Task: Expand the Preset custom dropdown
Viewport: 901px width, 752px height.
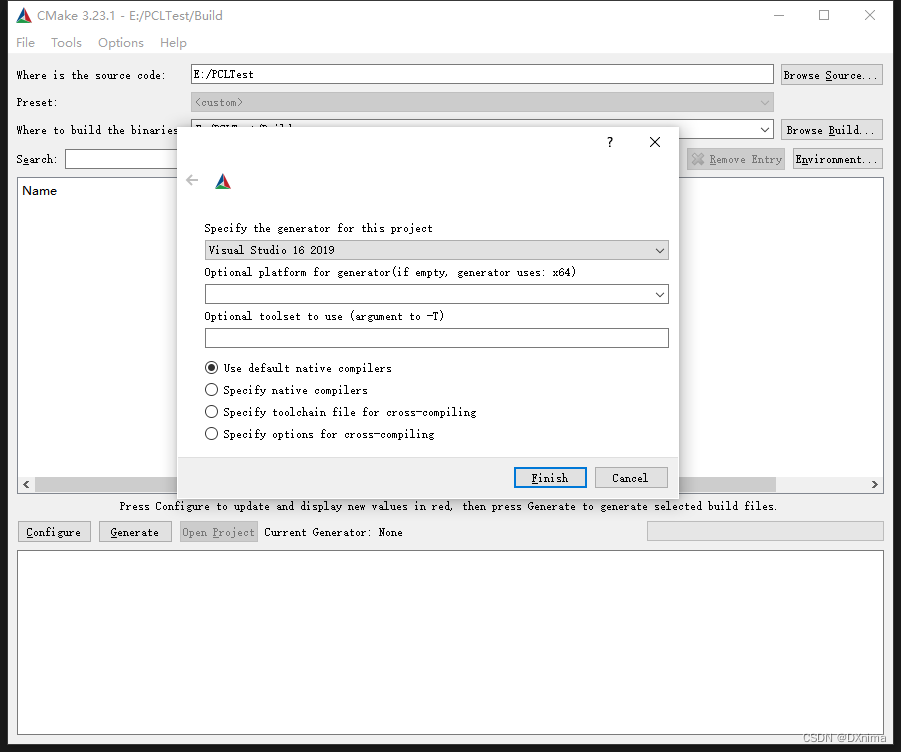Action: (x=765, y=101)
